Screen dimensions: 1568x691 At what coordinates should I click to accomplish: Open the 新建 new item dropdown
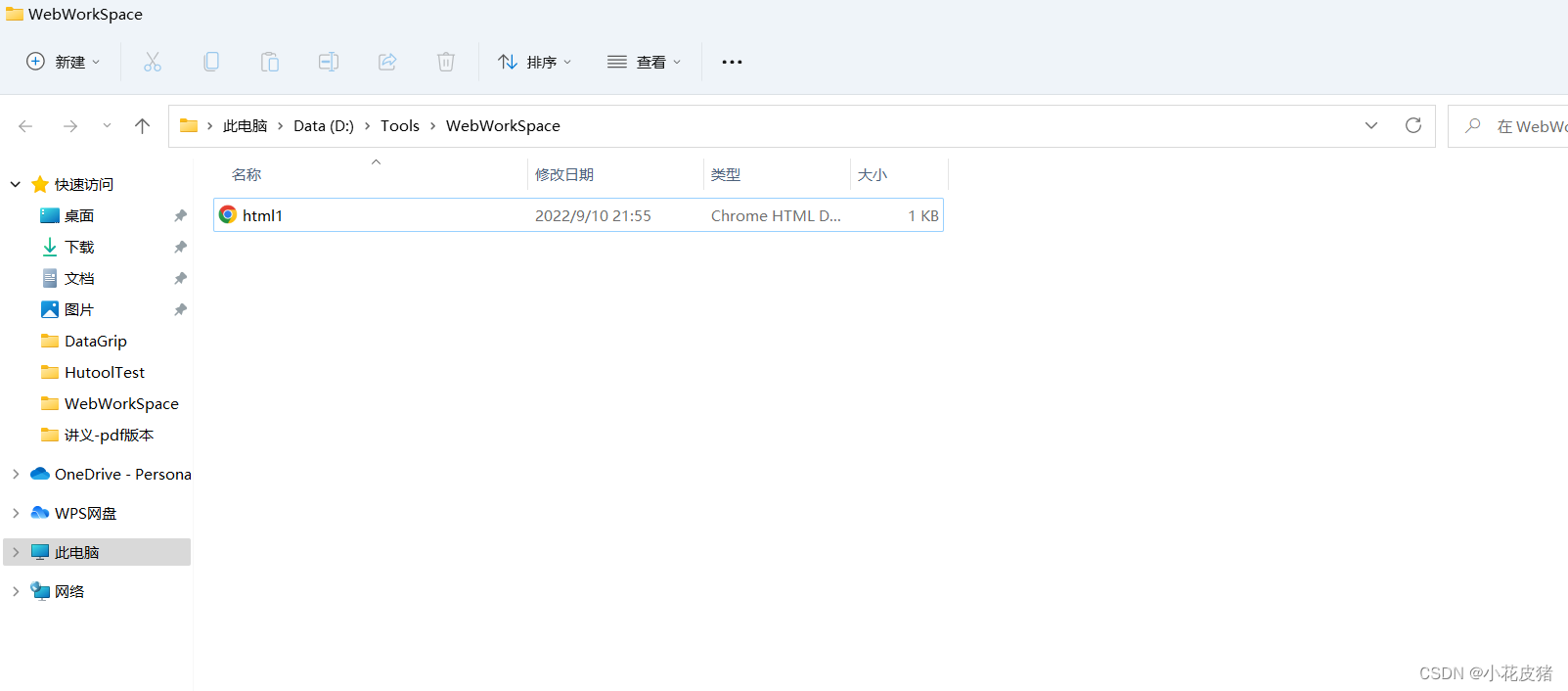(x=63, y=62)
